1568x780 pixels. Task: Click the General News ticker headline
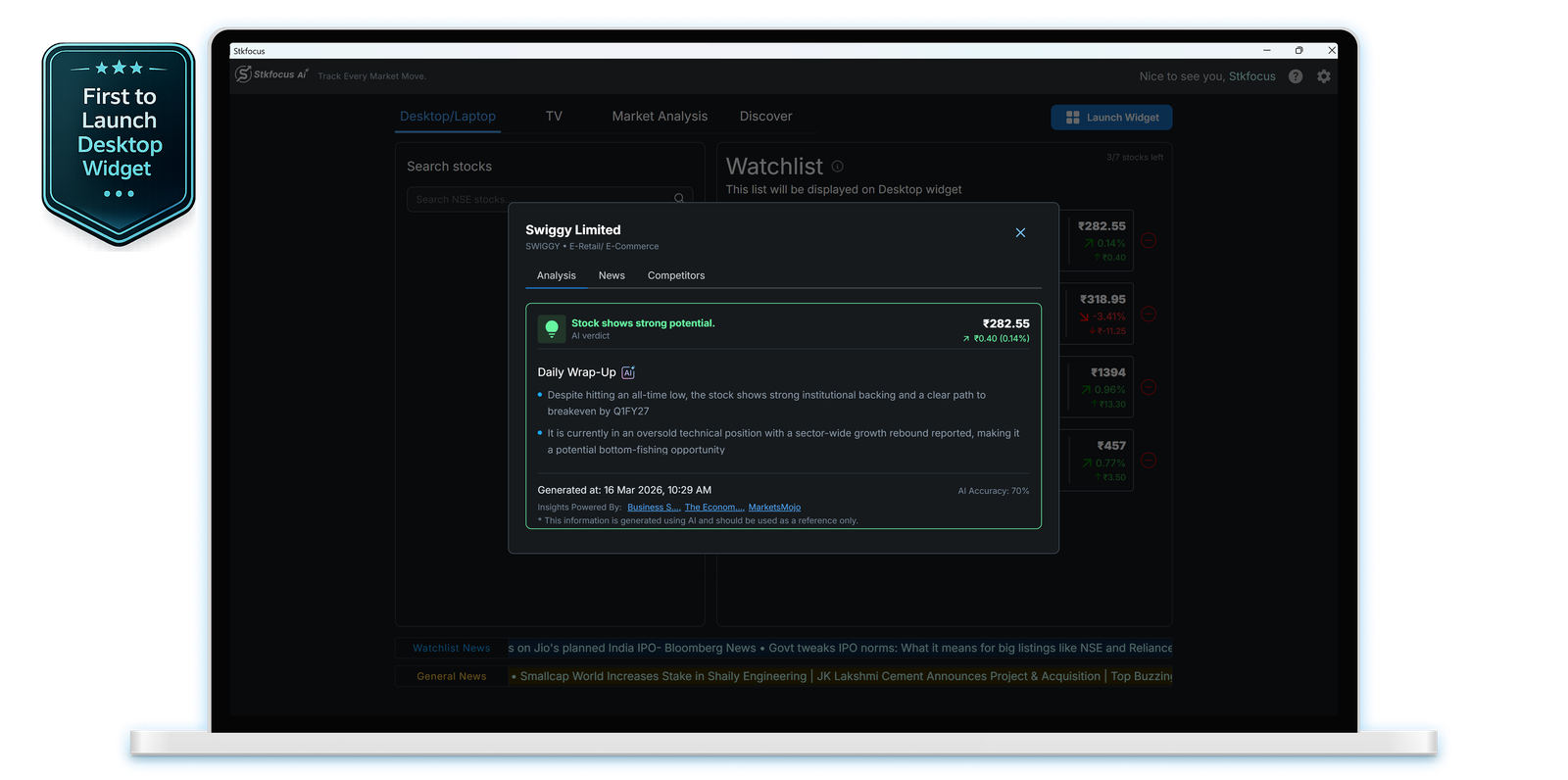(x=840, y=676)
